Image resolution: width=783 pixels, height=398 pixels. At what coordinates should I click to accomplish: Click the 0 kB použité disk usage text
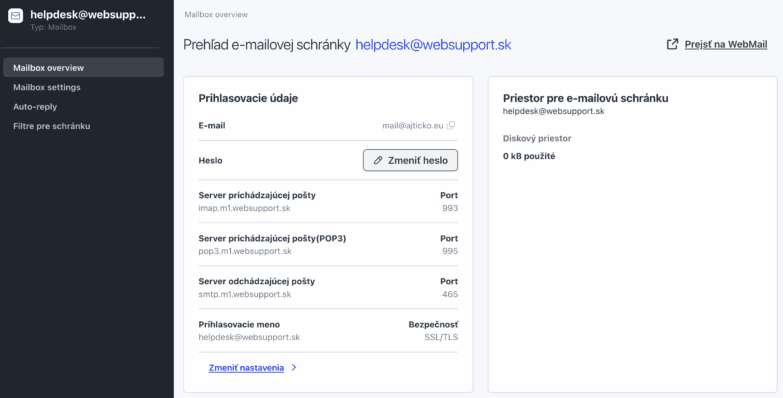tap(529, 156)
